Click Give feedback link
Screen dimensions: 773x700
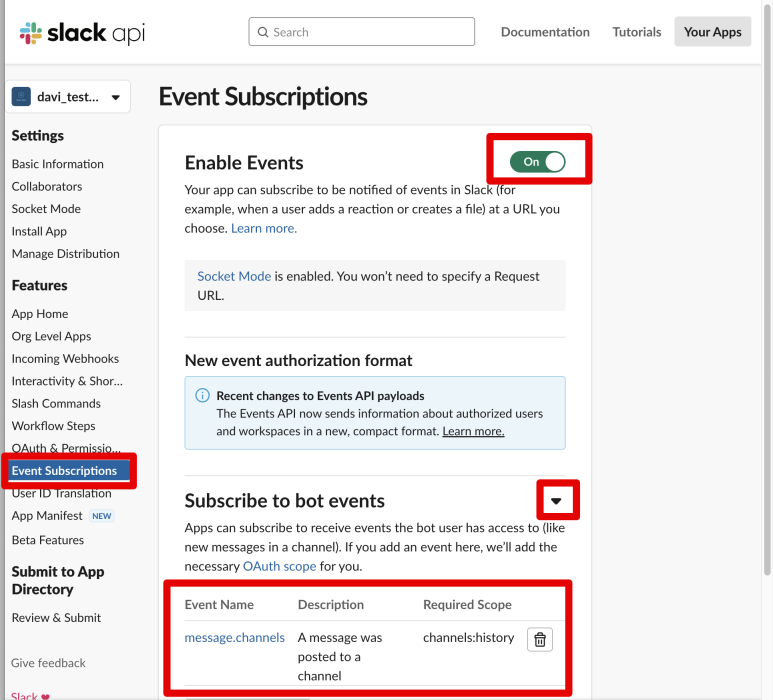coord(48,663)
